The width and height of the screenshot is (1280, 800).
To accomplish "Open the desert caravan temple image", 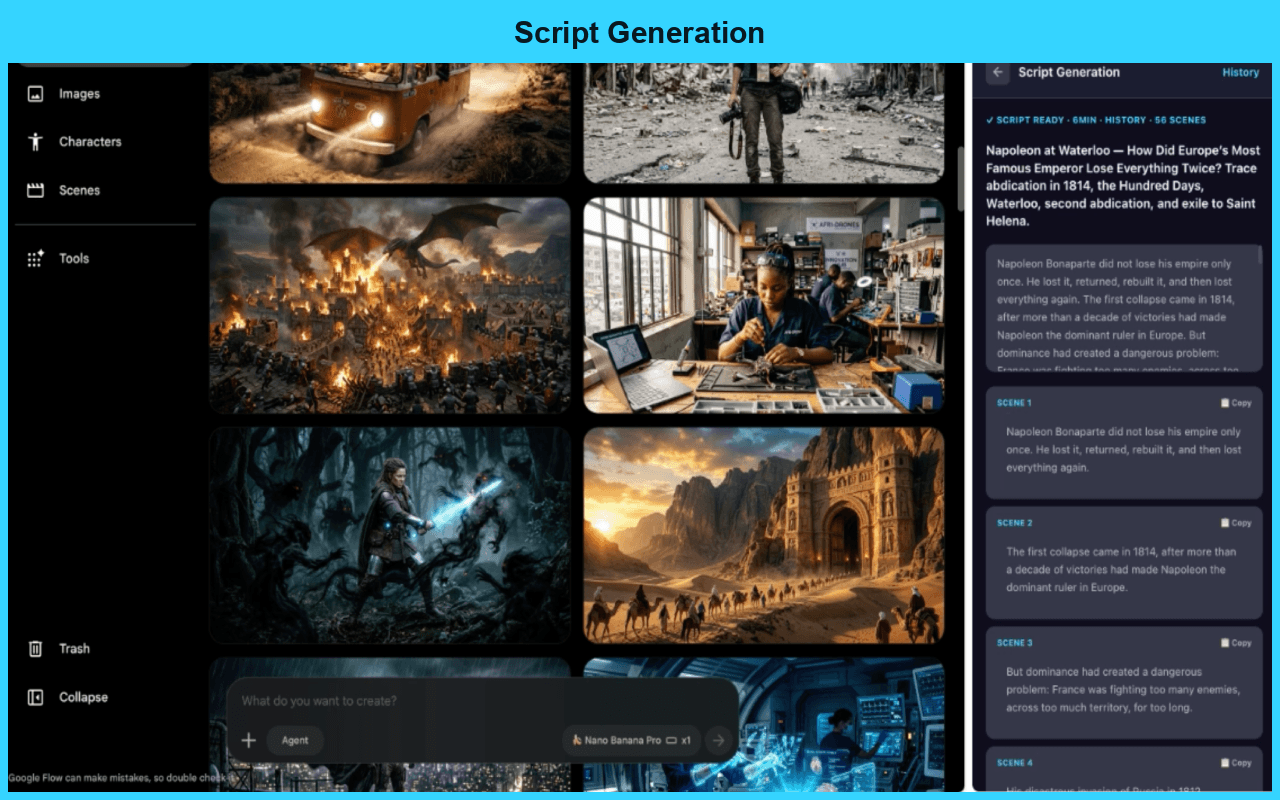I will [764, 535].
